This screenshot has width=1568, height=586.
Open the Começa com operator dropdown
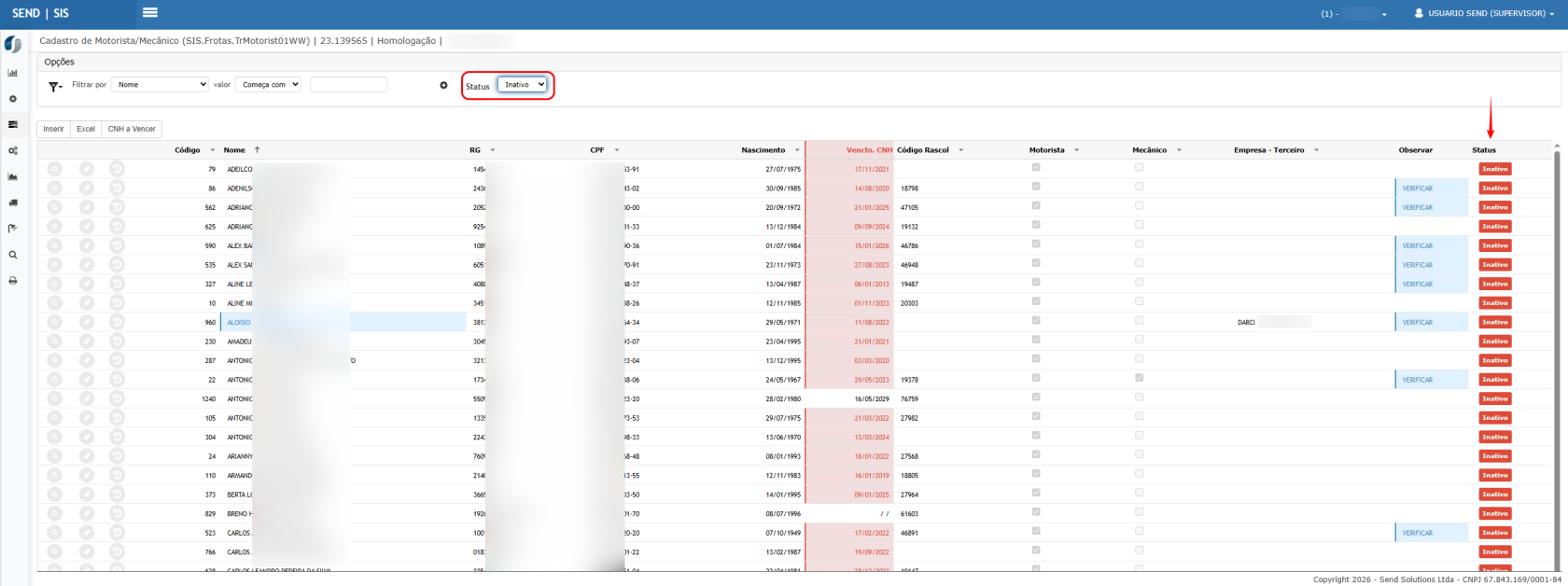pyautogui.click(x=268, y=85)
